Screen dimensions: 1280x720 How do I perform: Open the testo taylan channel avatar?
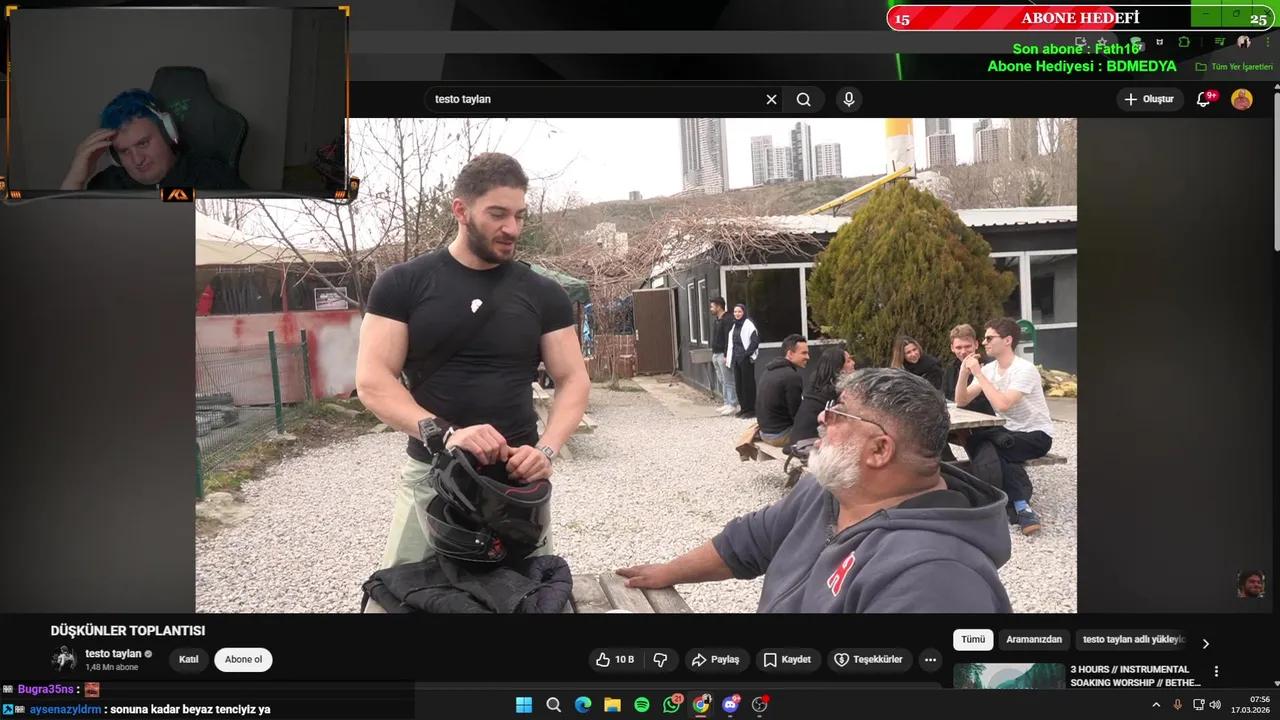pyautogui.click(x=64, y=659)
